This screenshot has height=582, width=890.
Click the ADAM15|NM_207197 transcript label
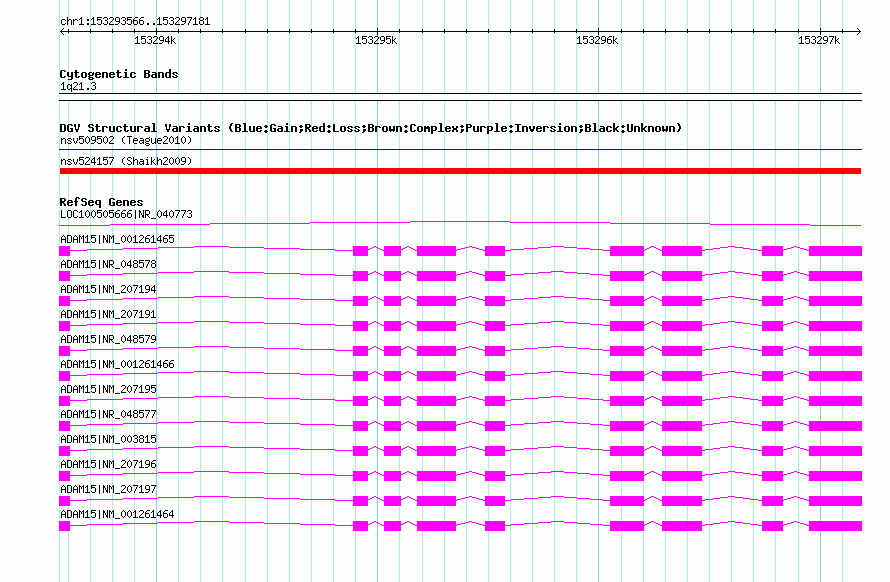108,489
